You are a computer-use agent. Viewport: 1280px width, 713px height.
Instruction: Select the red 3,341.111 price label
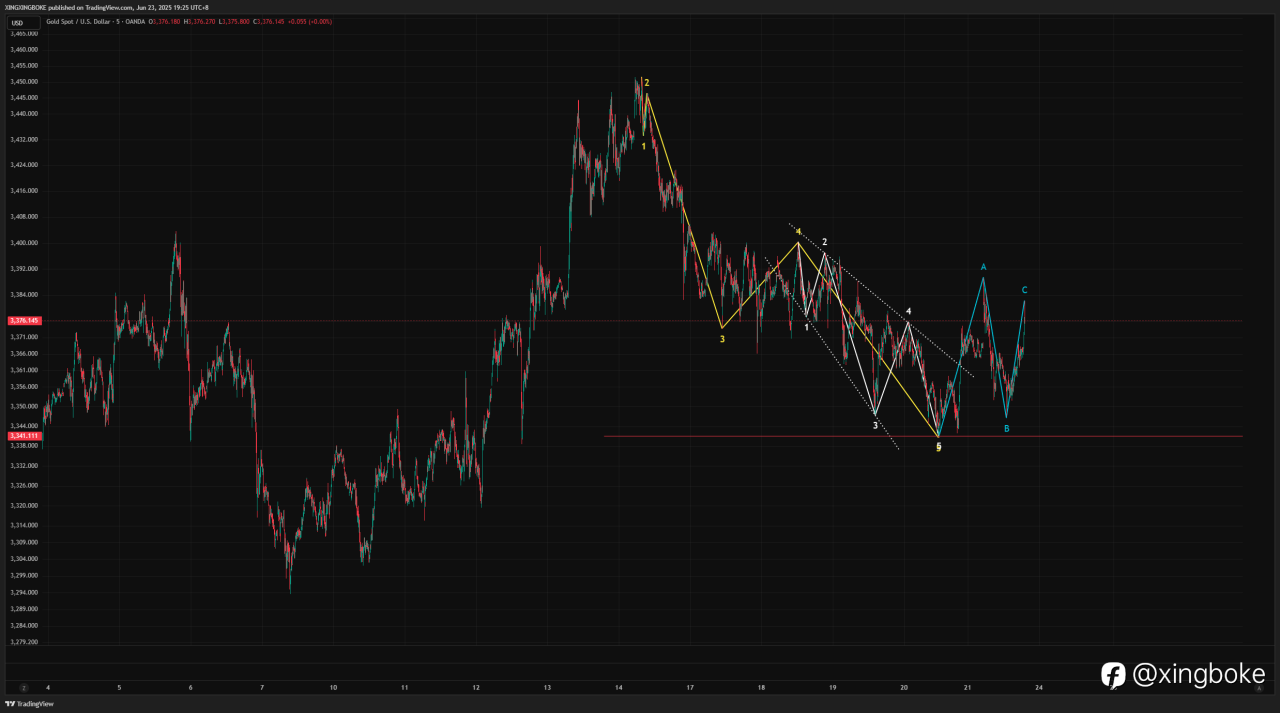(x=25, y=436)
